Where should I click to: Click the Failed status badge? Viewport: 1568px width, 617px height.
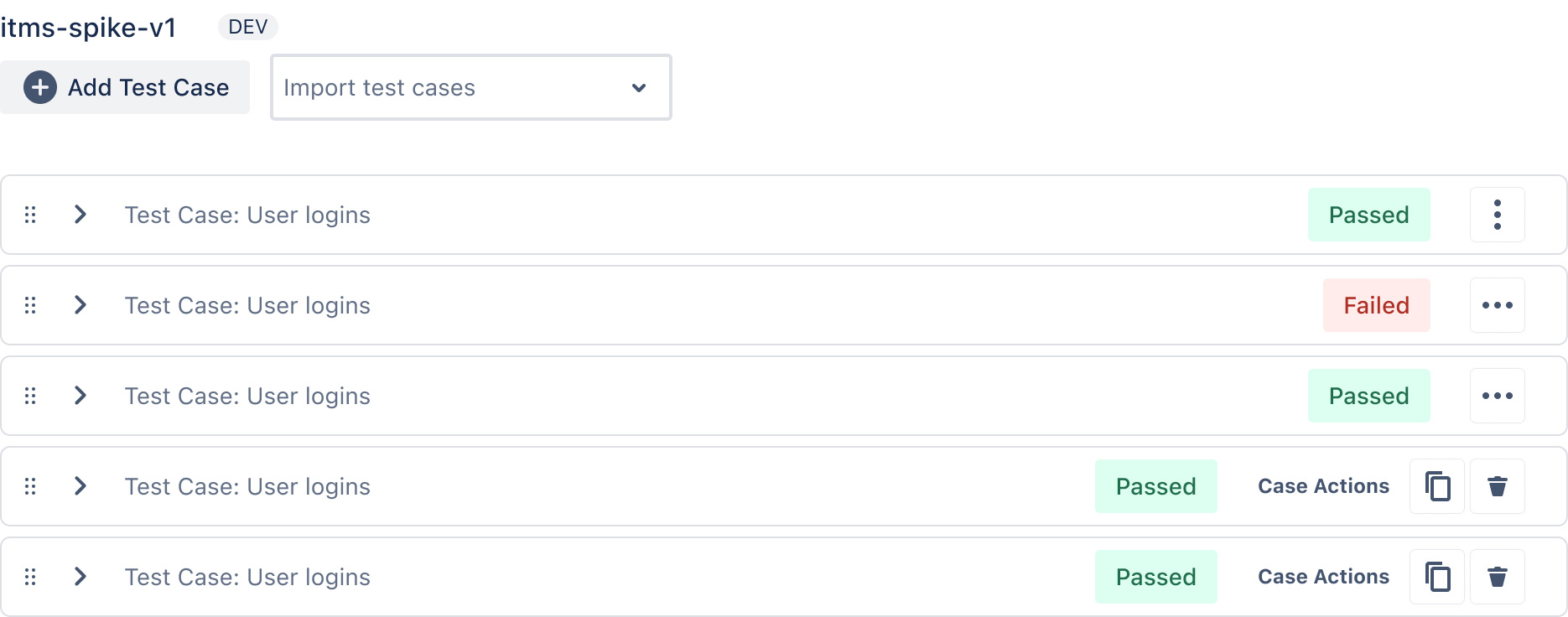click(1376, 305)
